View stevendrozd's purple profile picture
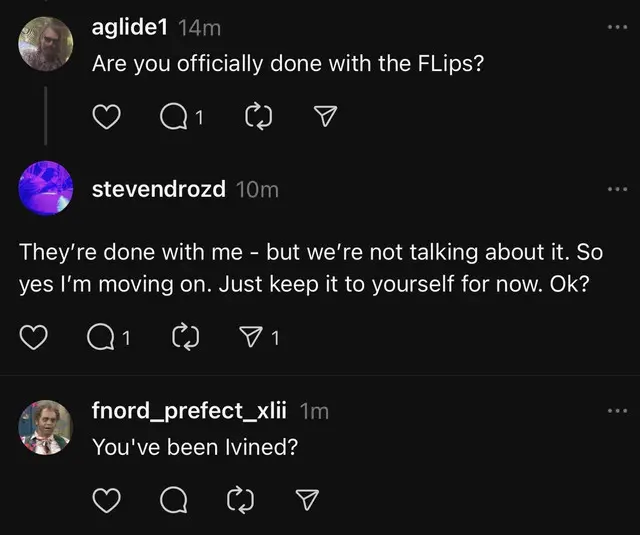 46,188
